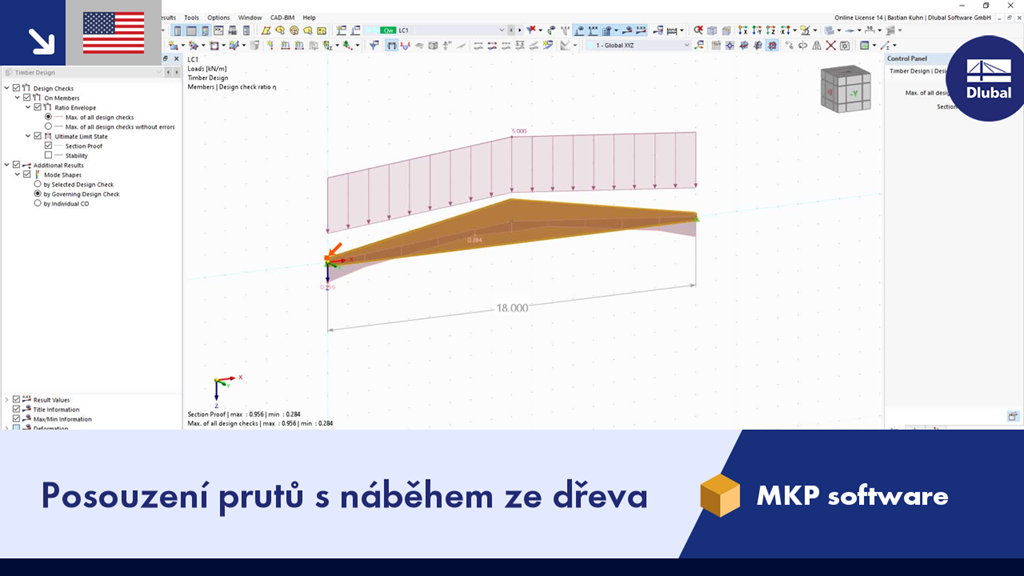
Task: Toggle the Max/Min Information checkbox
Action: click(x=17, y=419)
